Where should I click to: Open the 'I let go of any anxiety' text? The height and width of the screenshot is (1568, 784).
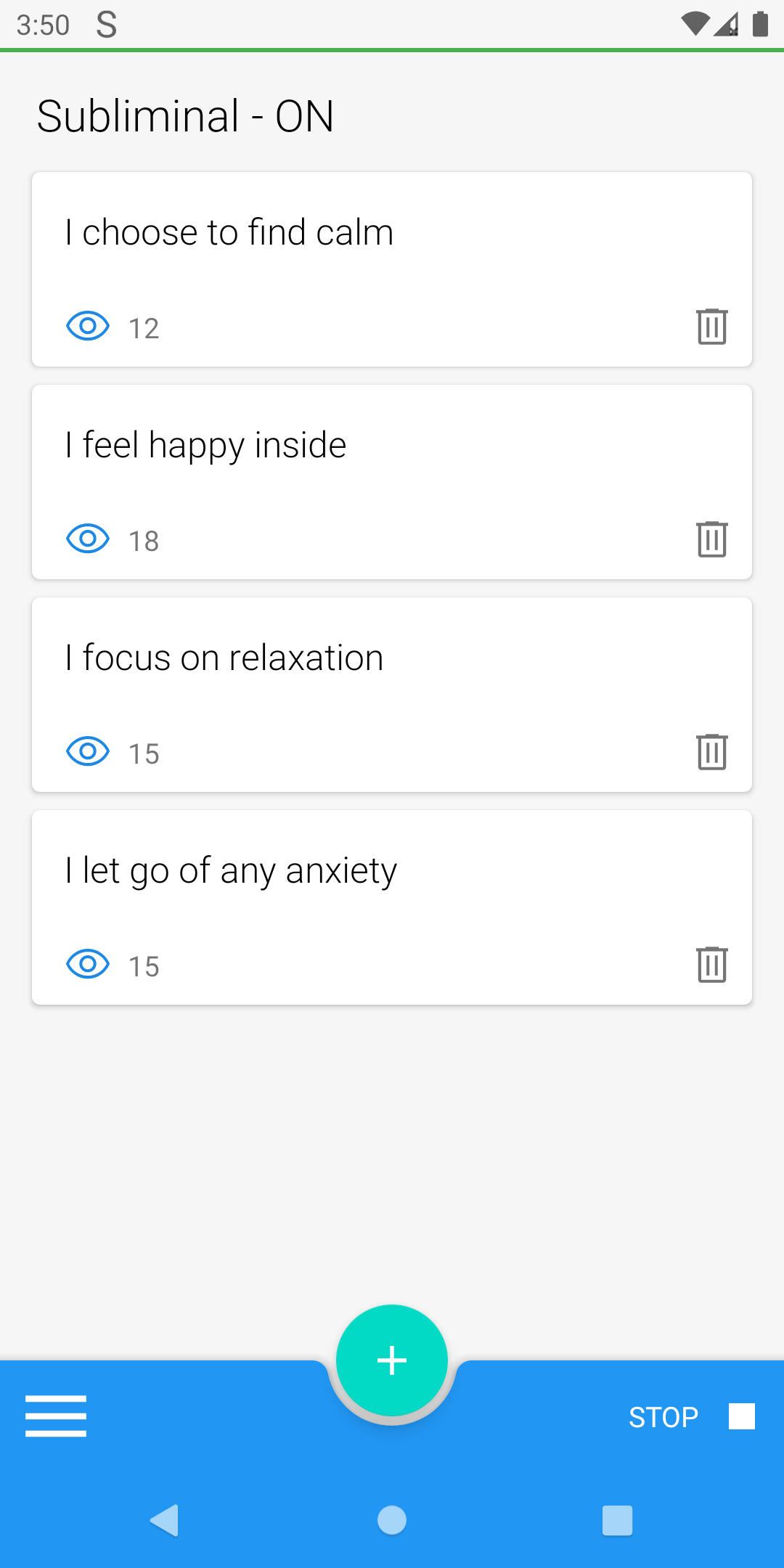232,871
